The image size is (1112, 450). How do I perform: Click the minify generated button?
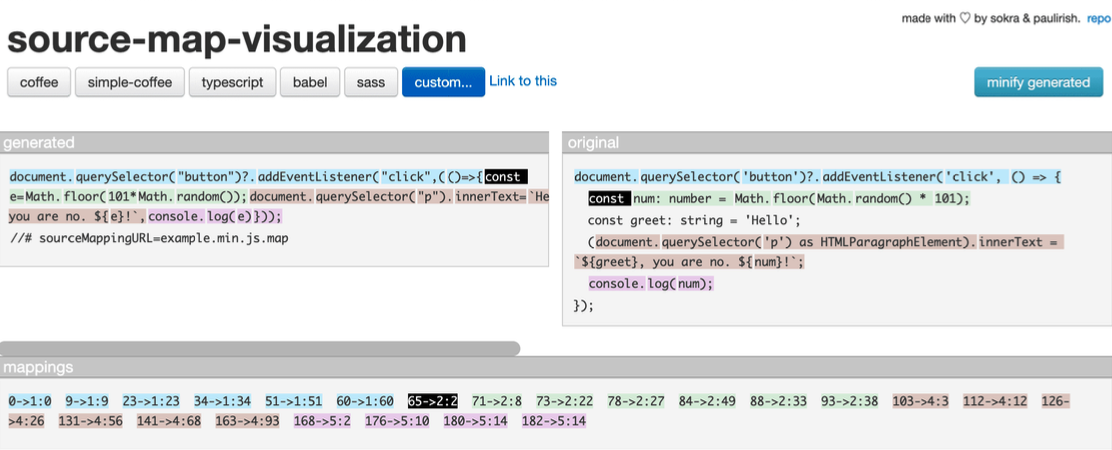tap(1038, 82)
